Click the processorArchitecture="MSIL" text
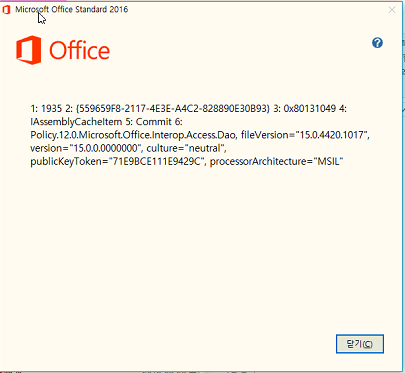This screenshot has width=405, height=373. (x=277, y=161)
